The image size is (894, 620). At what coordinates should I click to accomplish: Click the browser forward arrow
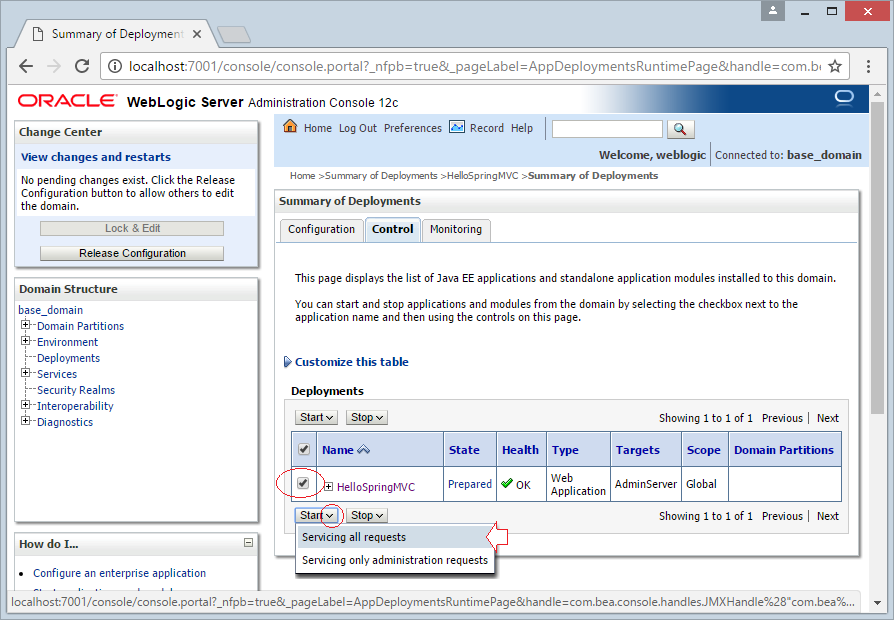click(54, 66)
